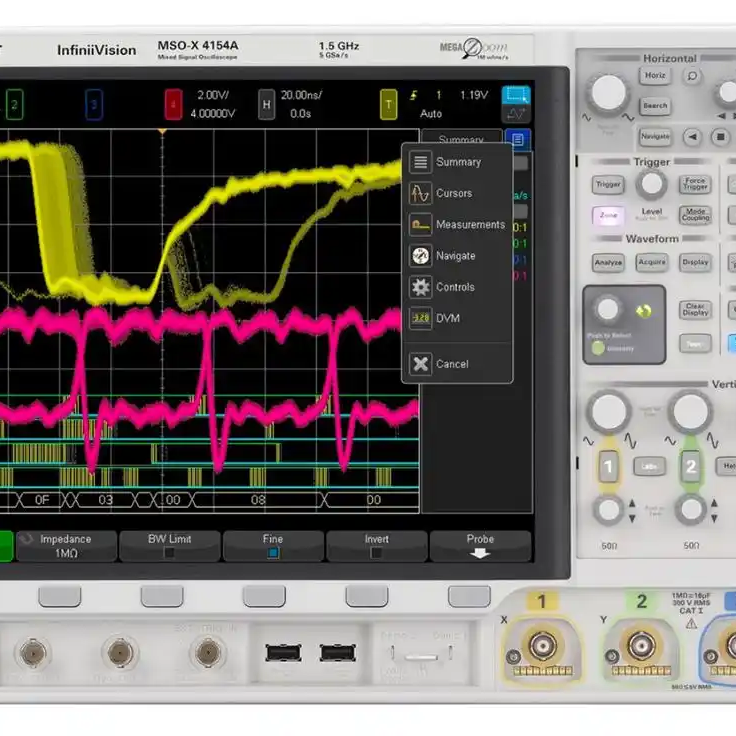Click the channel 1 BNC input connector
736x736 pixels.
pyautogui.click(x=543, y=646)
